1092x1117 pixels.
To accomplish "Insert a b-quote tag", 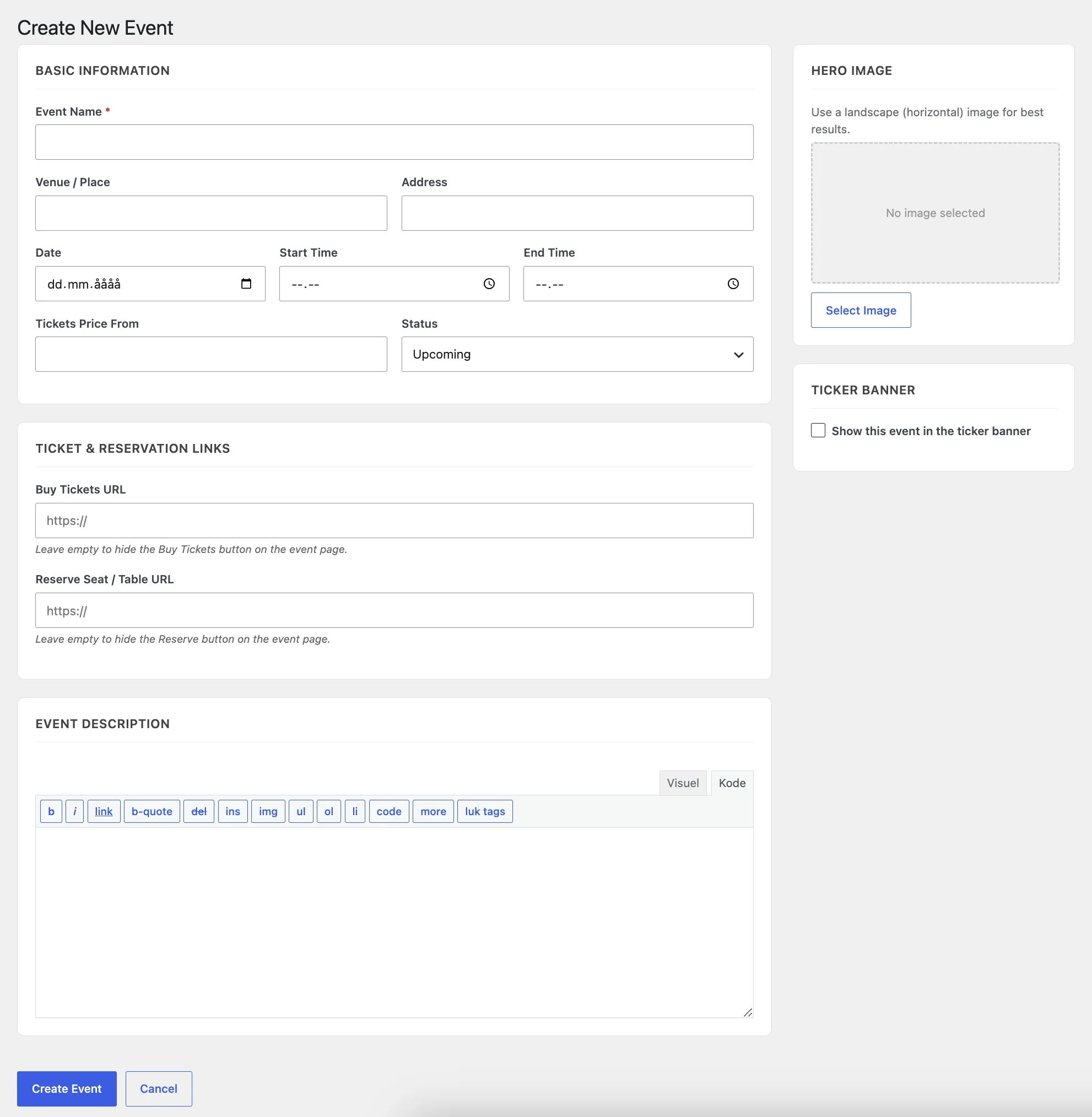I will tap(152, 811).
